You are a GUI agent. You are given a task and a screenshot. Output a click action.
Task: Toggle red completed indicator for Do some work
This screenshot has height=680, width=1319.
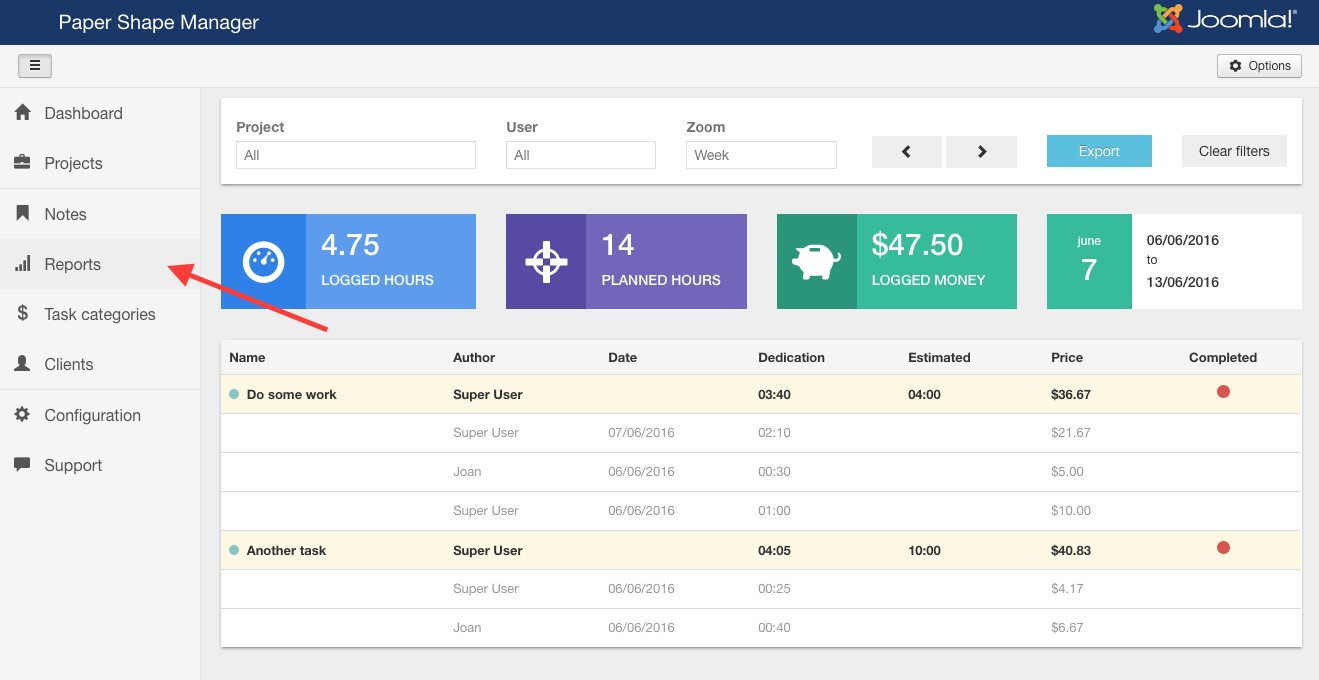1223,392
